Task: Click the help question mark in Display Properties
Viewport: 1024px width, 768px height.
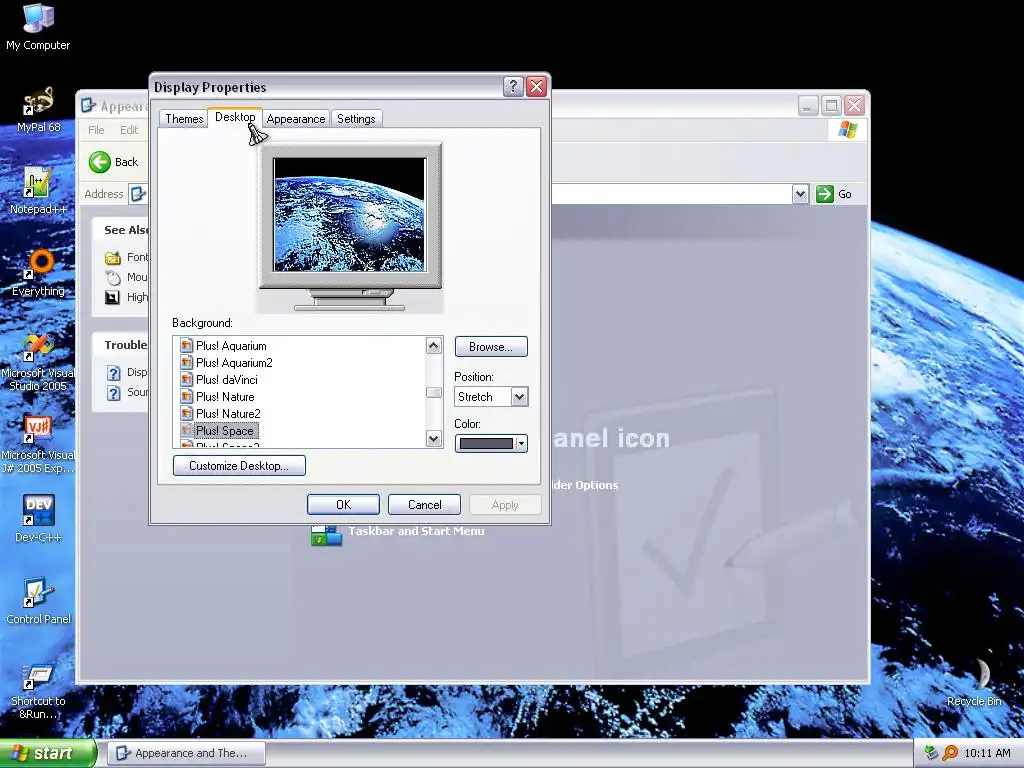Action: point(513,87)
